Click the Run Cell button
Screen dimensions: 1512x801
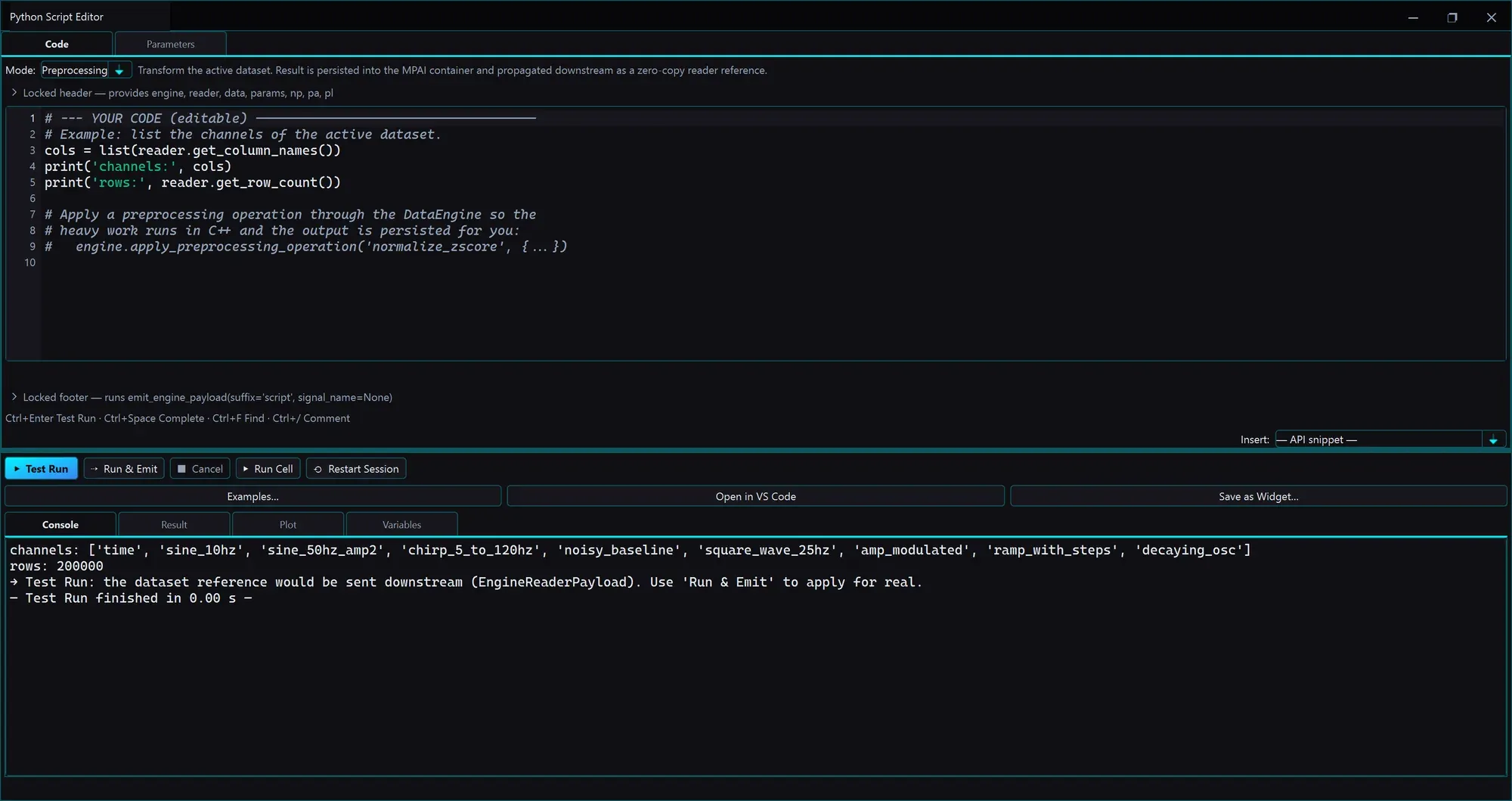268,469
